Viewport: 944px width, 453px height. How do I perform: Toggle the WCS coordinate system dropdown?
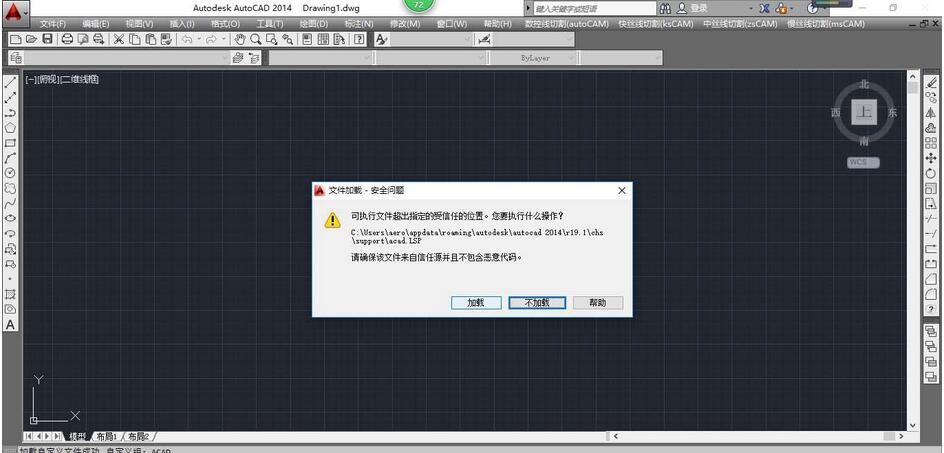(863, 163)
